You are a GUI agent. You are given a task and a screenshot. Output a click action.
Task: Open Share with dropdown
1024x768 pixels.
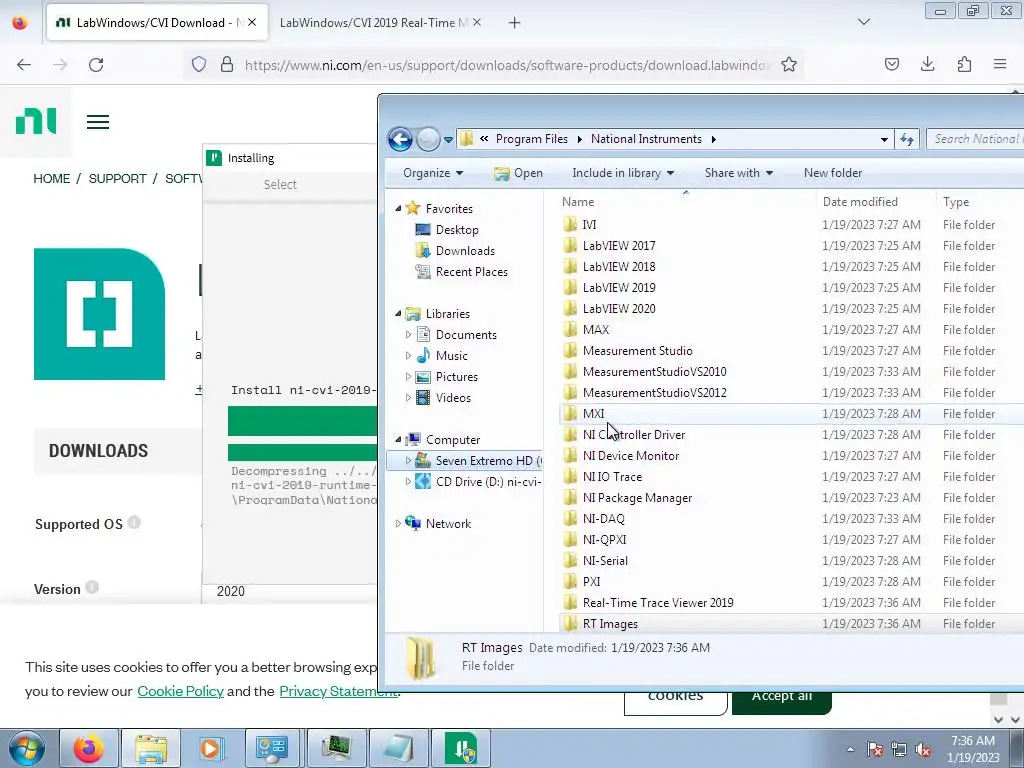click(739, 173)
